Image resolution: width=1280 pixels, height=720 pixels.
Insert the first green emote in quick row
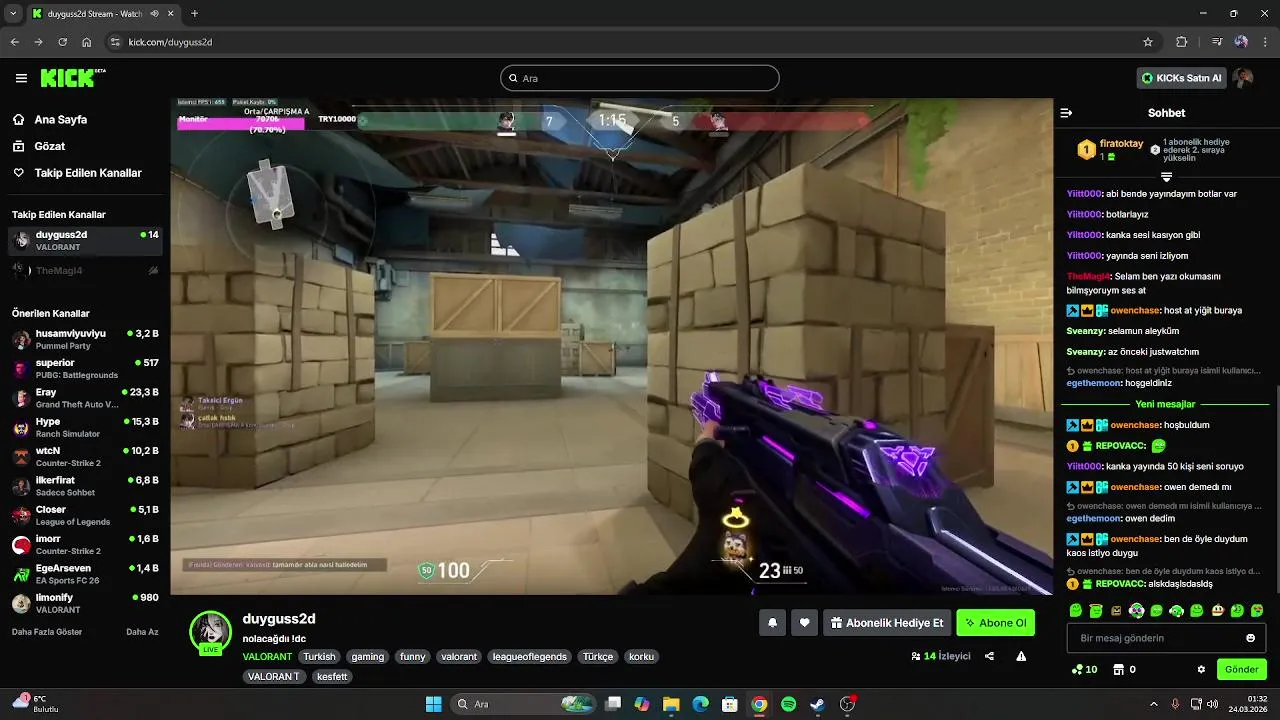point(1076,610)
